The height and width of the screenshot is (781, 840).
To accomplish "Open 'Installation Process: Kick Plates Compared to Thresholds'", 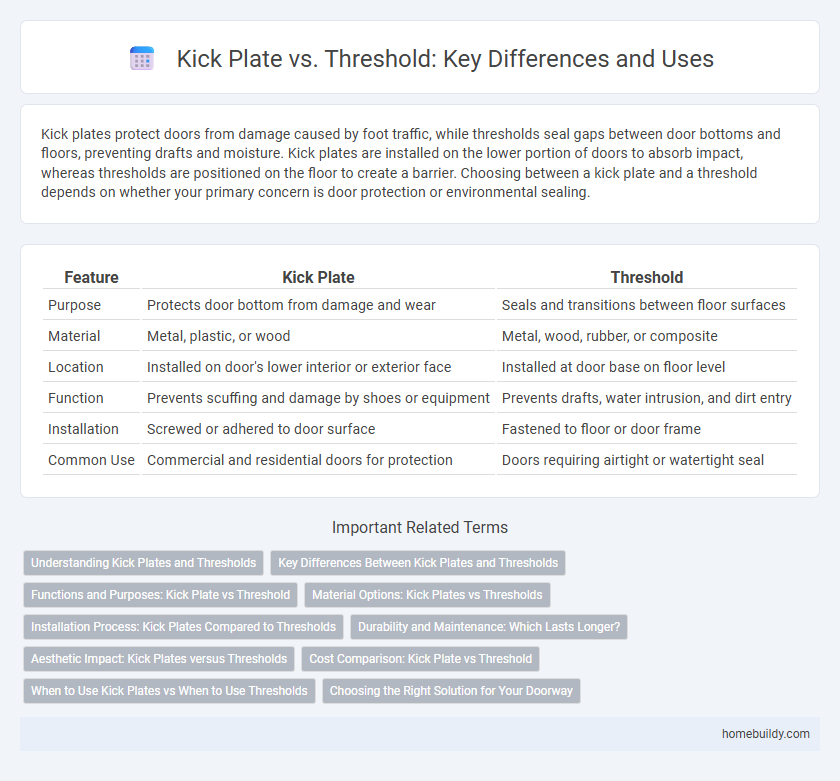I will click(183, 627).
